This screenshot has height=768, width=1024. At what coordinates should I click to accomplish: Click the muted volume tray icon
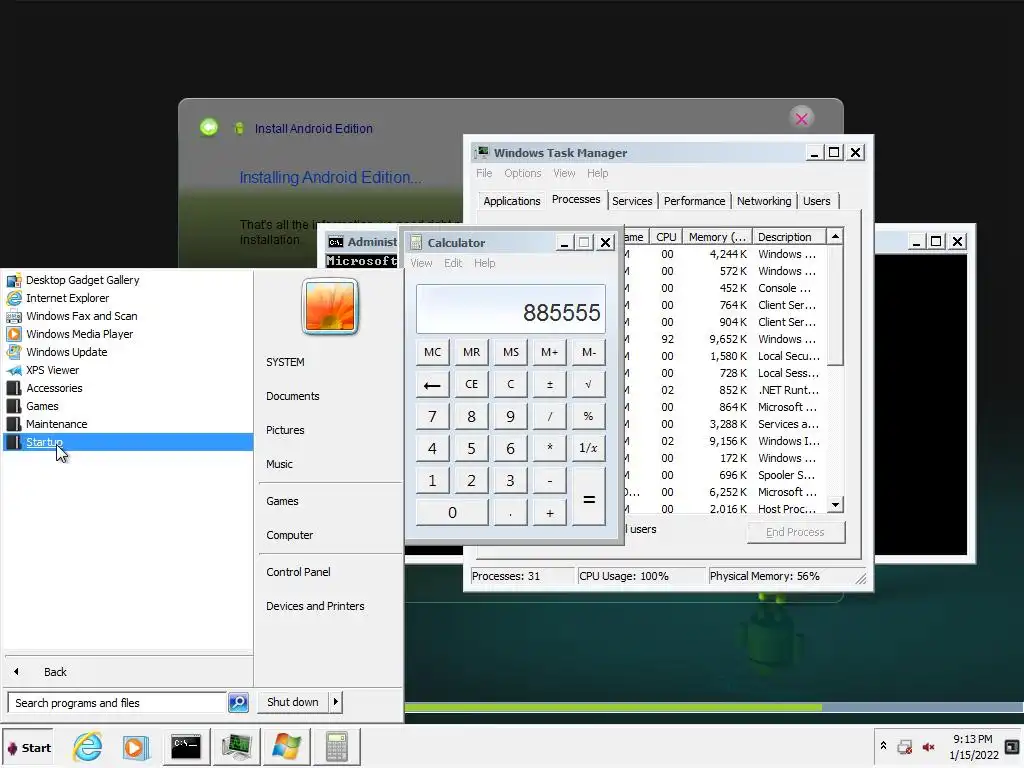(928, 747)
